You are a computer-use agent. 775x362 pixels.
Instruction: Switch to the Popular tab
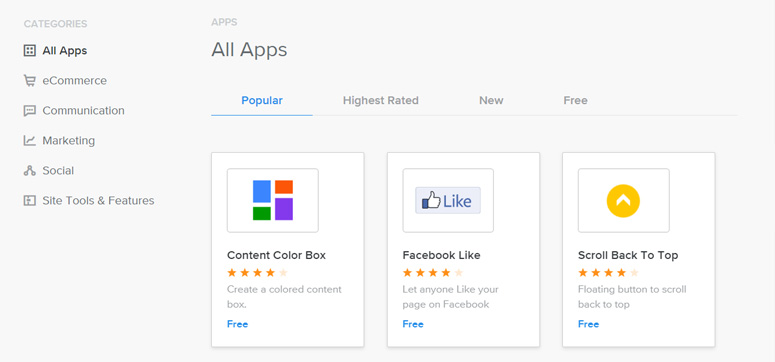pos(262,100)
